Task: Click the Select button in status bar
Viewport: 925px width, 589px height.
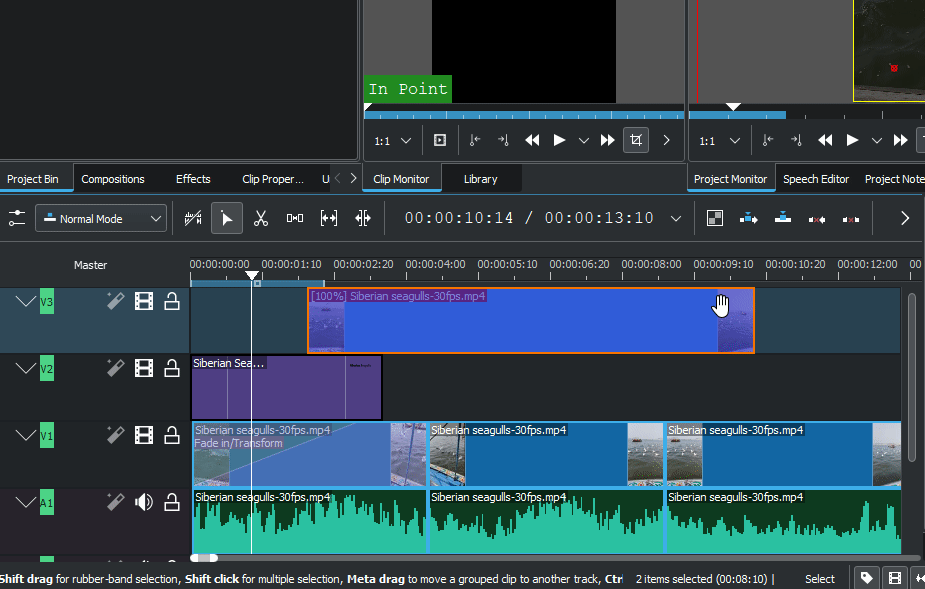Action: (820, 578)
